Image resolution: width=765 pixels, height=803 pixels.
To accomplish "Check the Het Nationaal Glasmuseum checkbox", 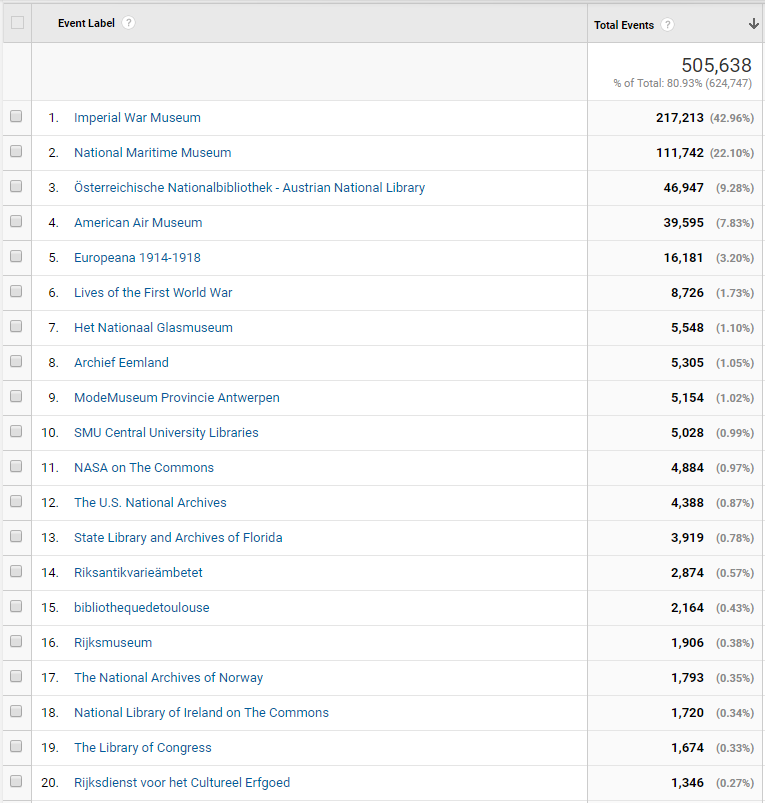I will (16, 326).
